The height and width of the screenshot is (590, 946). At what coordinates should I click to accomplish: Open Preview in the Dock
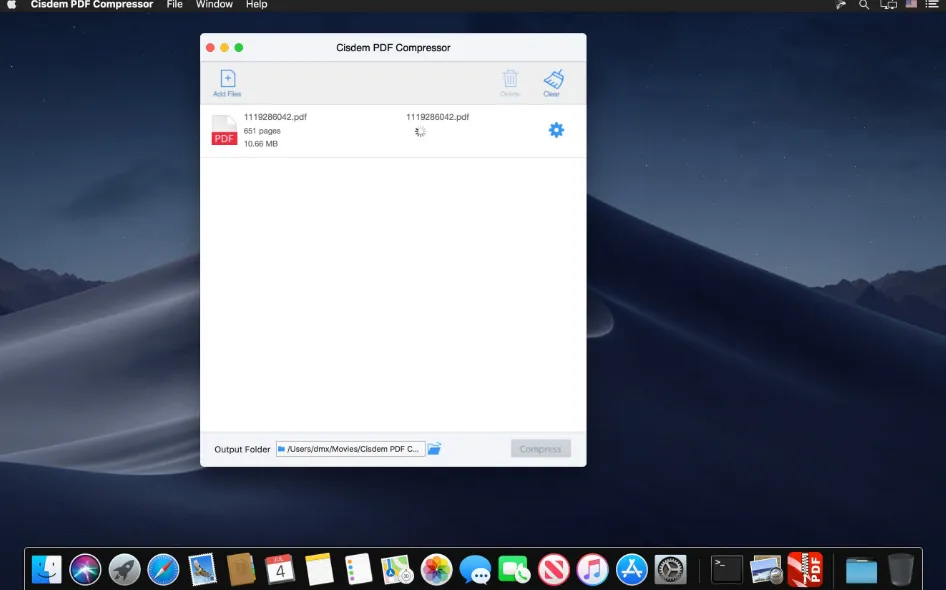click(x=766, y=569)
